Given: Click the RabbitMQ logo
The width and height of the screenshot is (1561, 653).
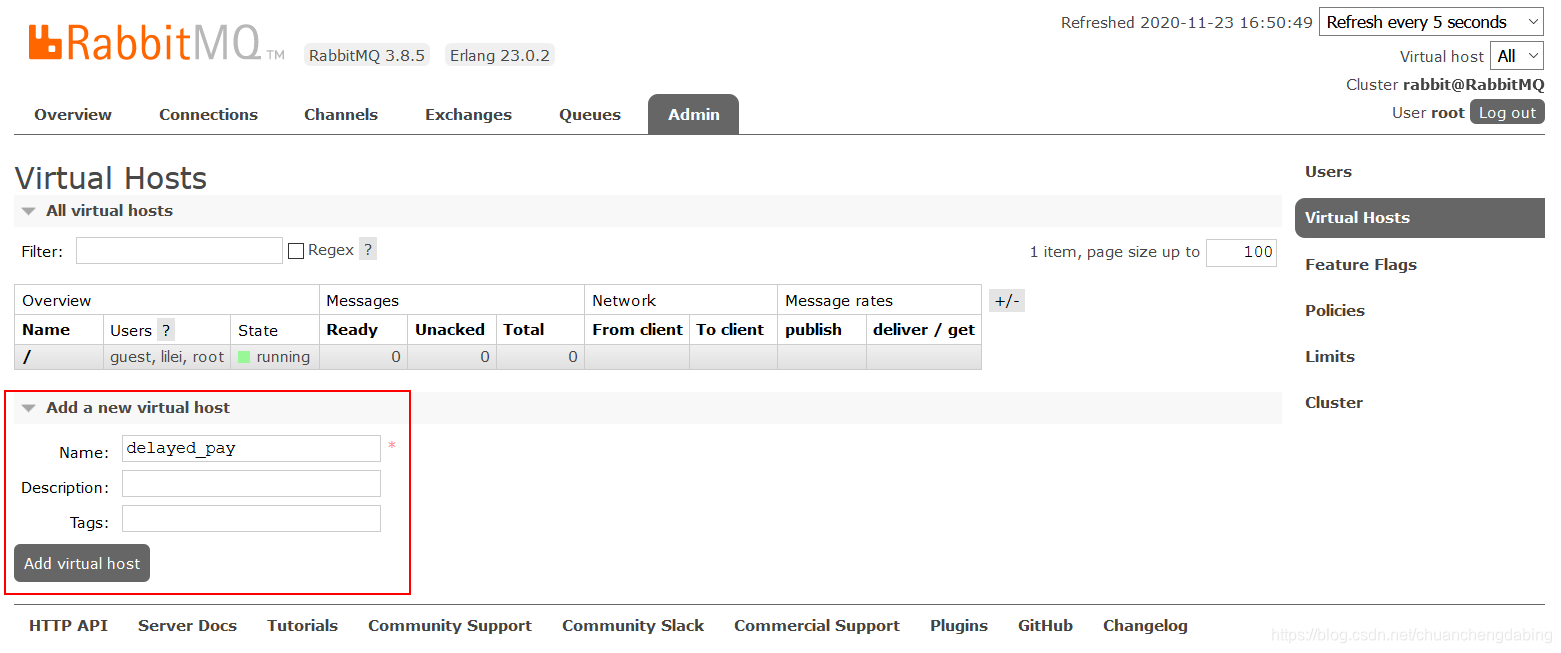Looking at the screenshot, I should tap(156, 43).
